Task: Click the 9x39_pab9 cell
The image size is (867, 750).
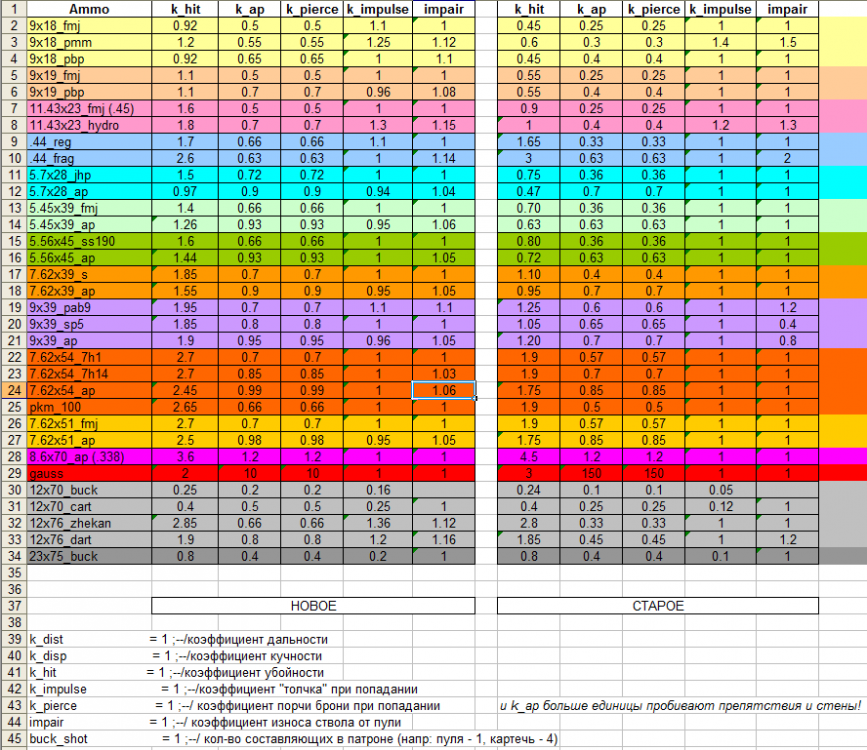Action: [89, 308]
